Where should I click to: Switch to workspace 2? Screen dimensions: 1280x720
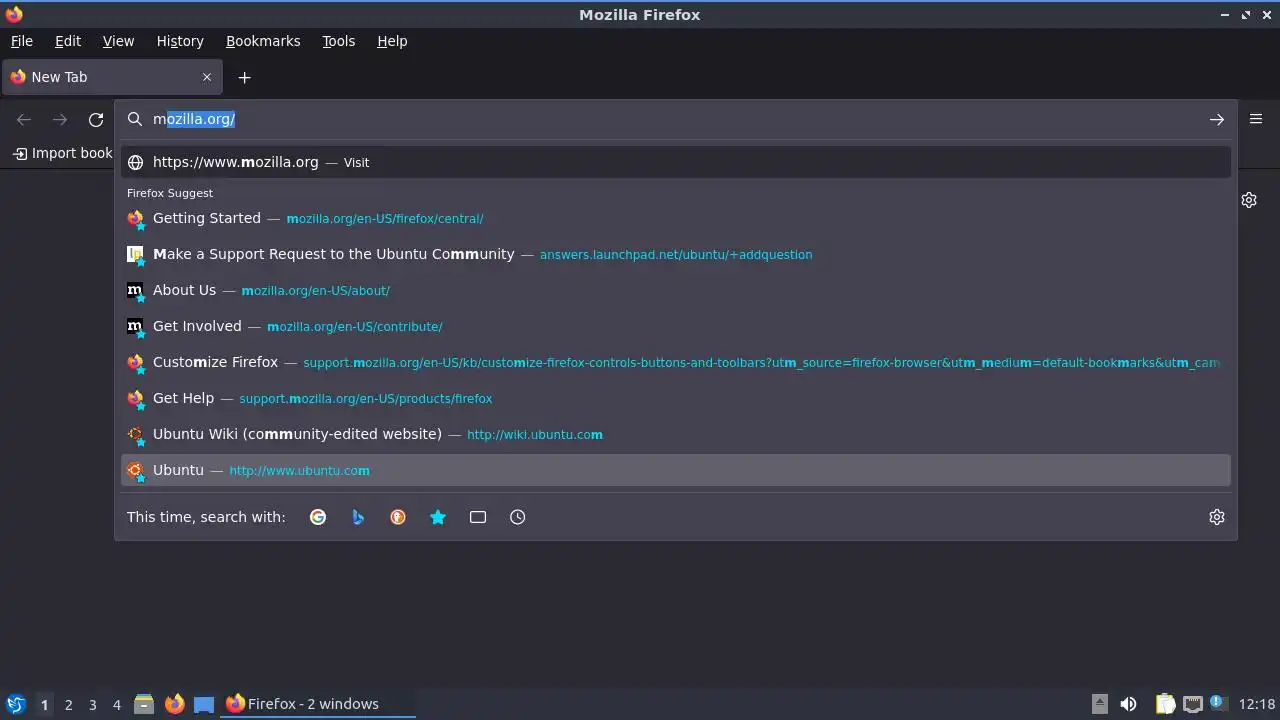(68, 704)
